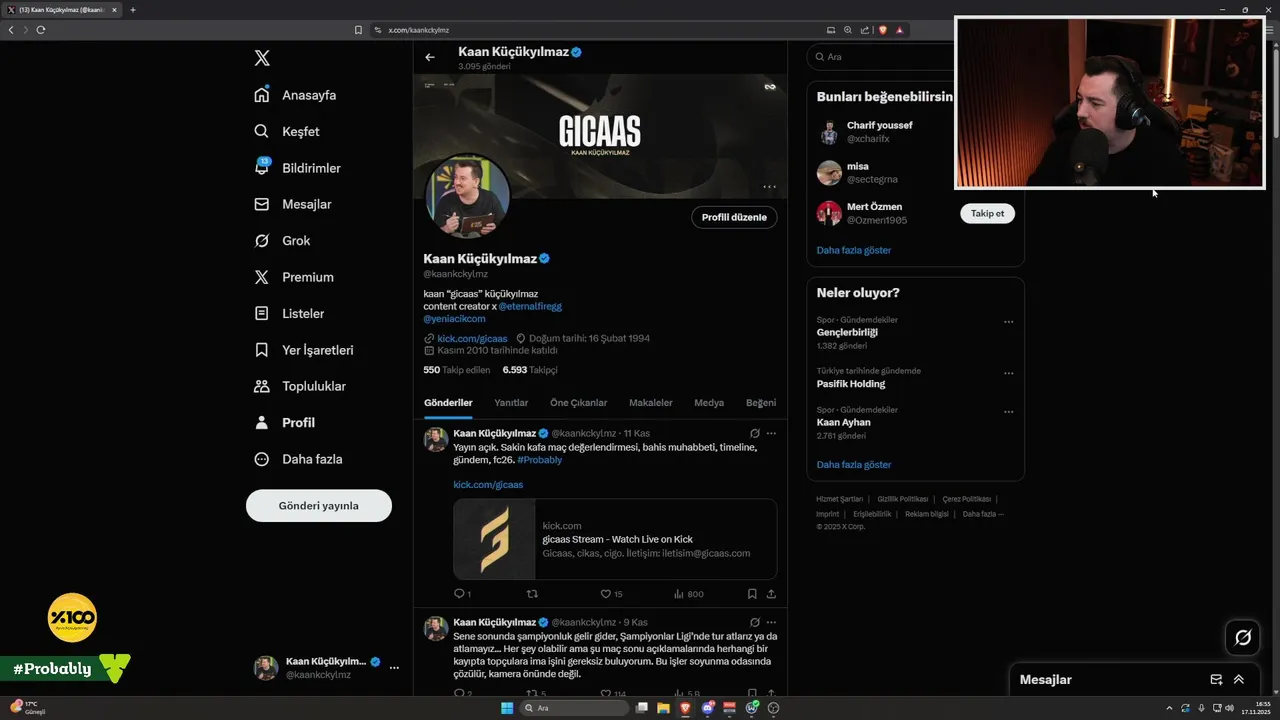Open Grok icon in sidebar

(x=262, y=240)
